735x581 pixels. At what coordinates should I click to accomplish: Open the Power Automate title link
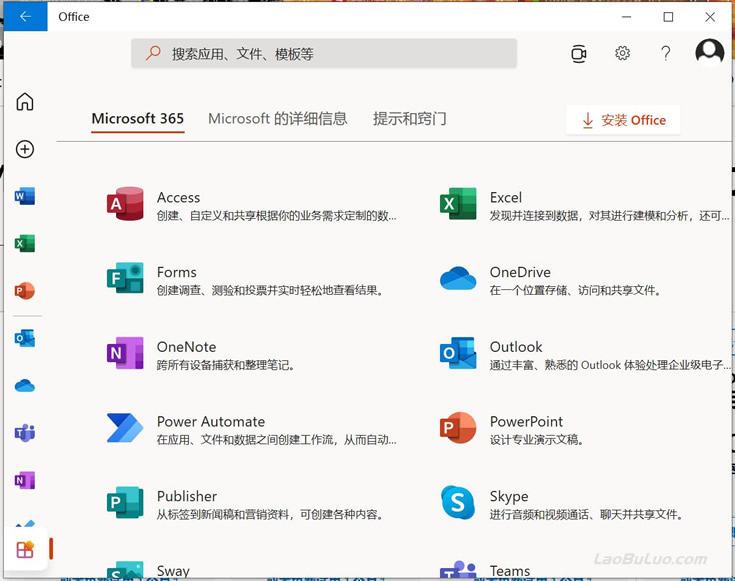click(211, 422)
